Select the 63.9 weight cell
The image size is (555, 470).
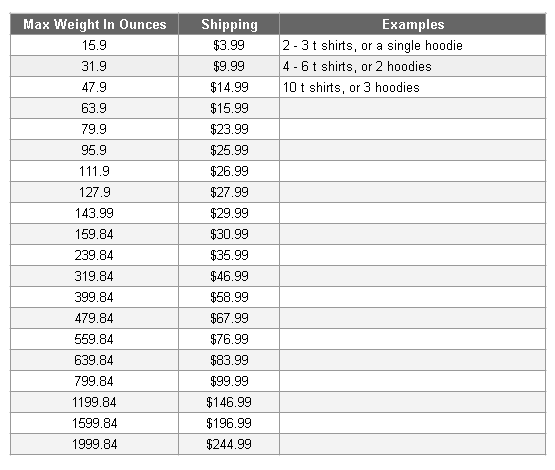95,108
